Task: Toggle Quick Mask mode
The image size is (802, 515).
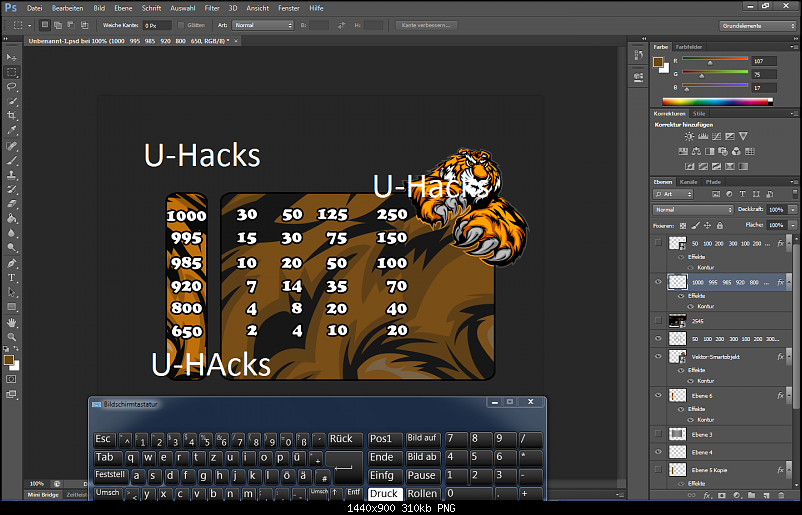Action: 12,379
